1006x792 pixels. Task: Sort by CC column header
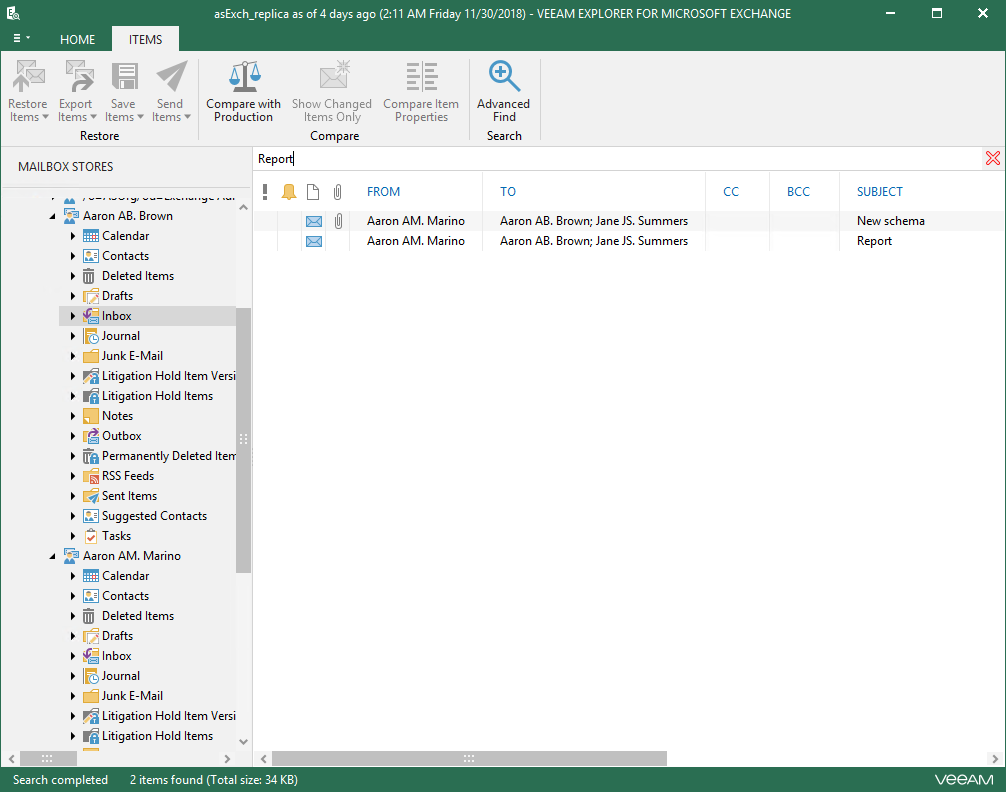tap(731, 191)
